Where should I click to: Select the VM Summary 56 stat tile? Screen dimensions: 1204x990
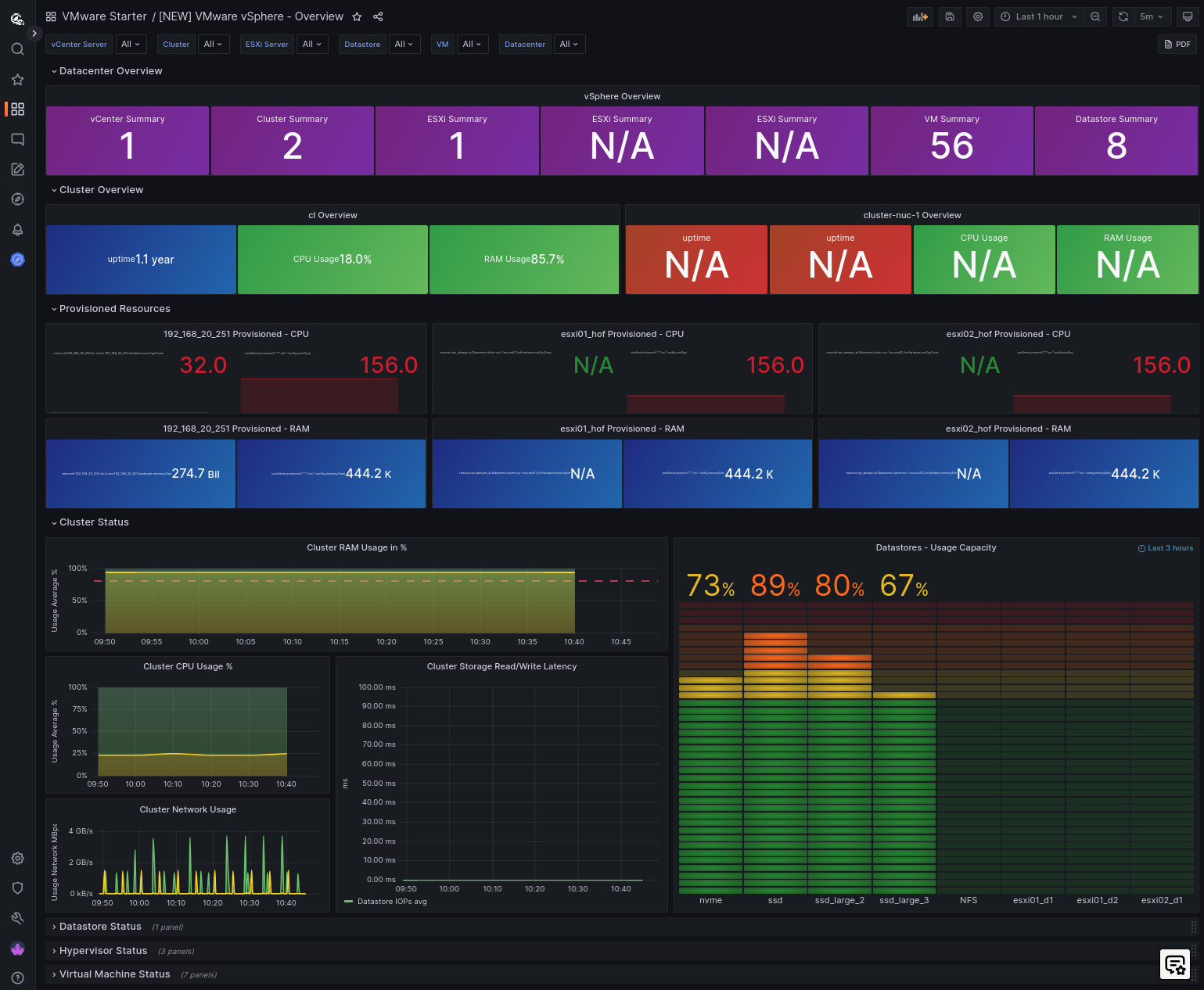click(x=951, y=141)
